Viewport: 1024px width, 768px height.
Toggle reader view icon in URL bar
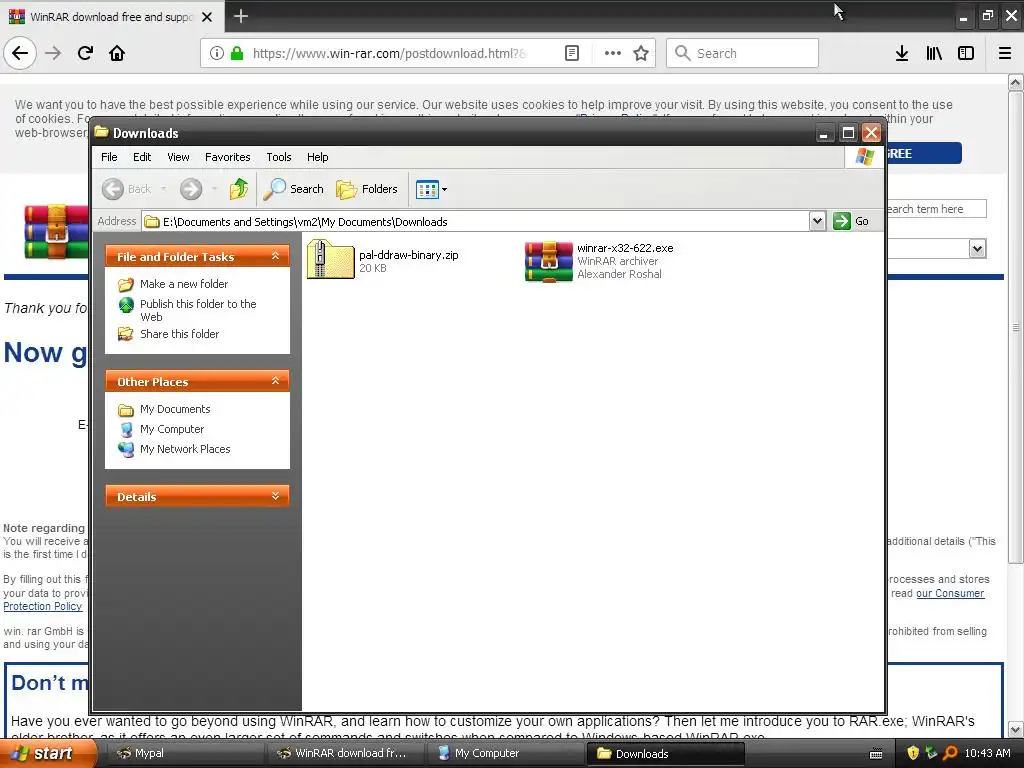point(571,53)
